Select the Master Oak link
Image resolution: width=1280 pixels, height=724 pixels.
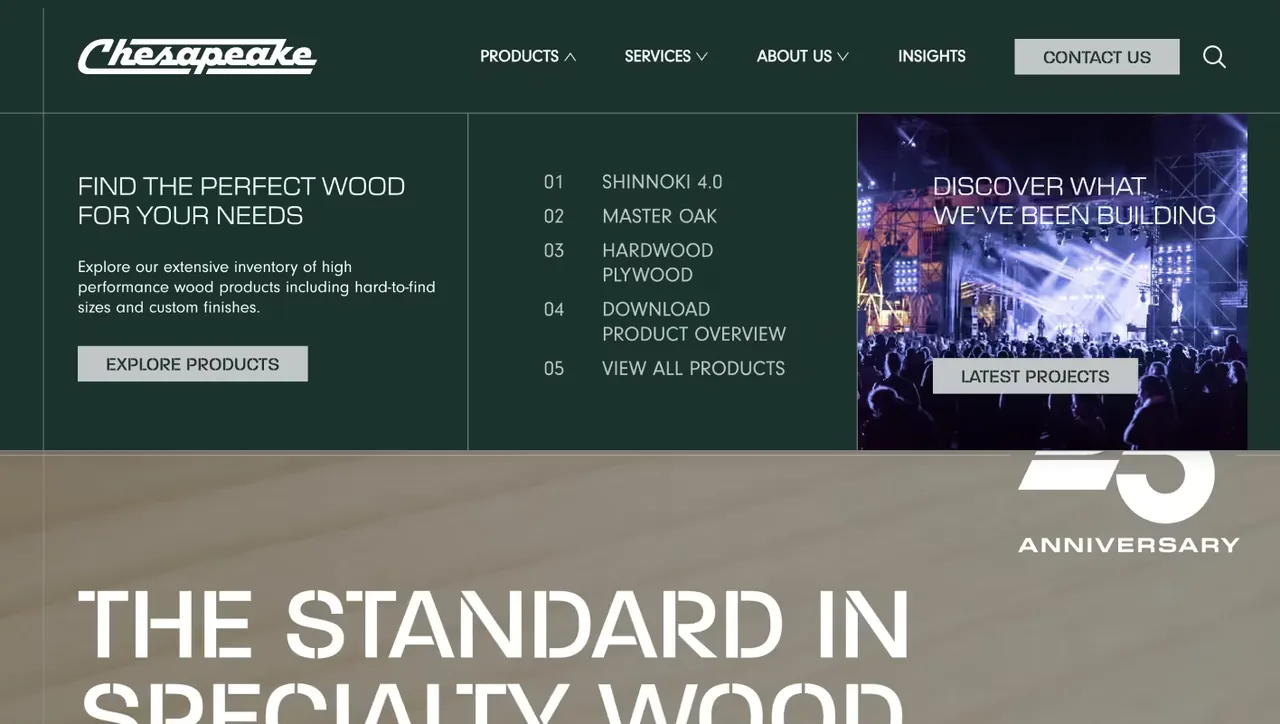[x=659, y=216]
